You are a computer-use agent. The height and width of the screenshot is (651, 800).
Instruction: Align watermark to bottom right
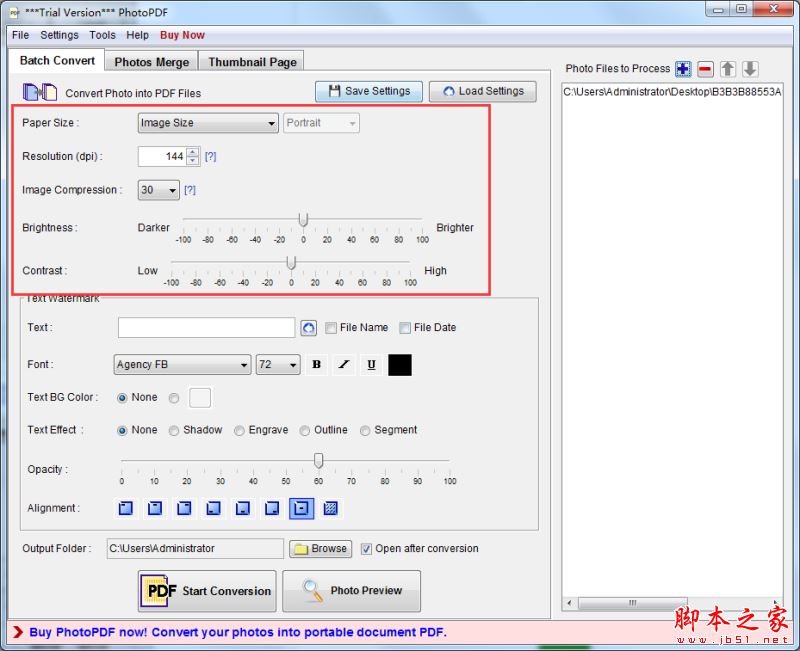[x=272, y=508]
